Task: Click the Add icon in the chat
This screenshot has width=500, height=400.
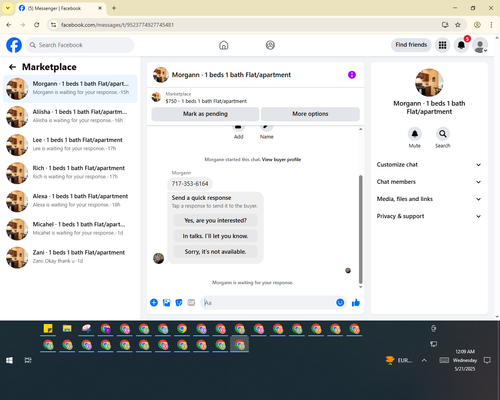Action: [238, 128]
